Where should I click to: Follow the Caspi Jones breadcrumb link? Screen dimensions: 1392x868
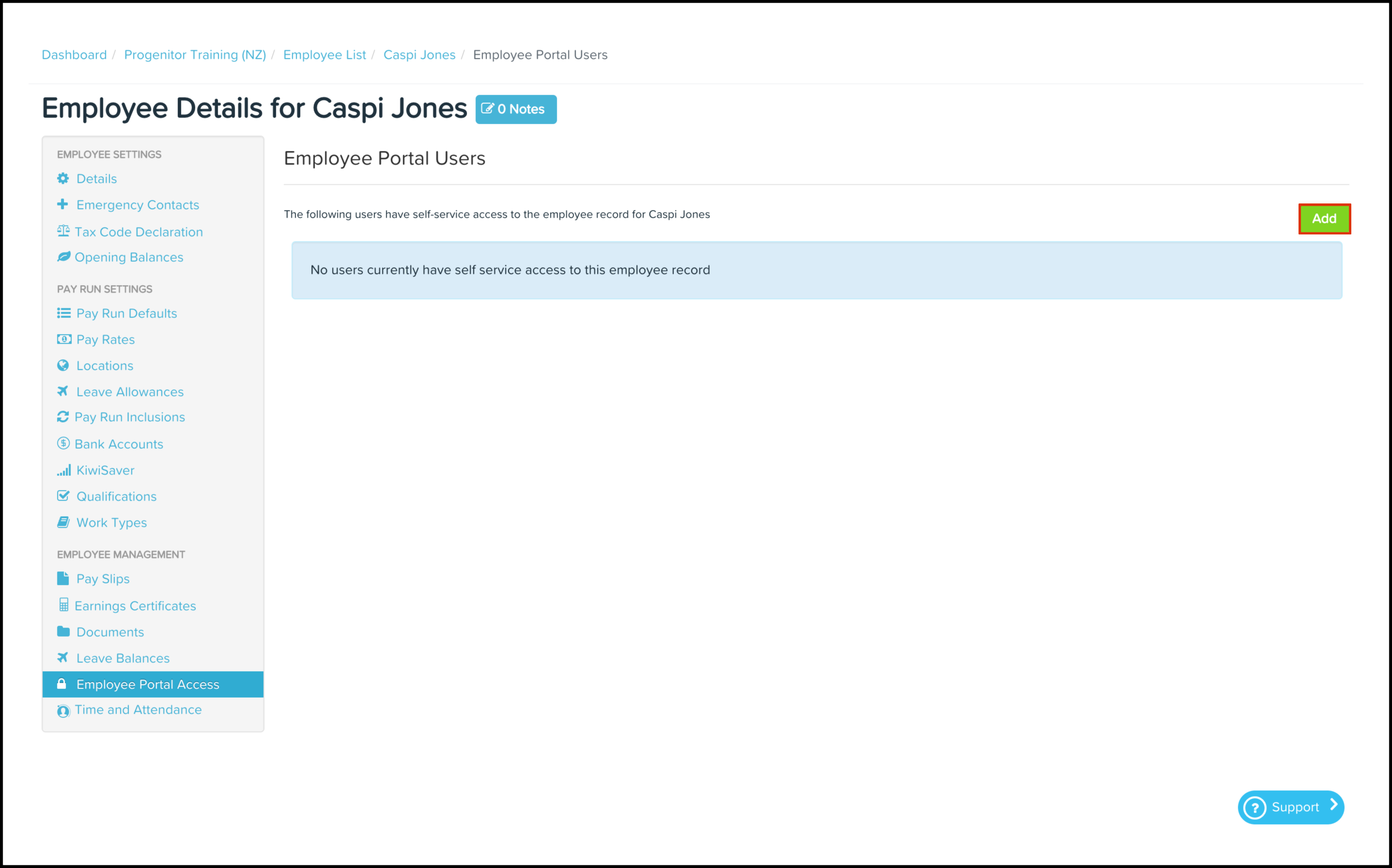419,55
